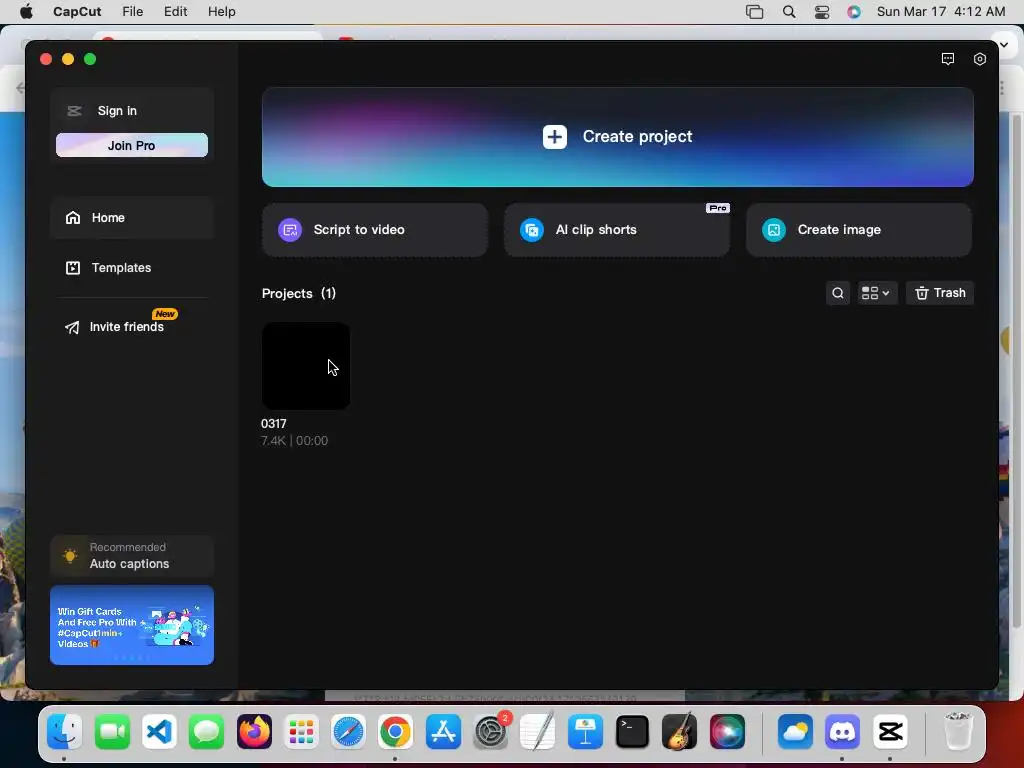Open the CapCut menu in menu bar
Image resolution: width=1024 pixels, height=768 pixels.
pyautogui.click(x=77, y=12)
